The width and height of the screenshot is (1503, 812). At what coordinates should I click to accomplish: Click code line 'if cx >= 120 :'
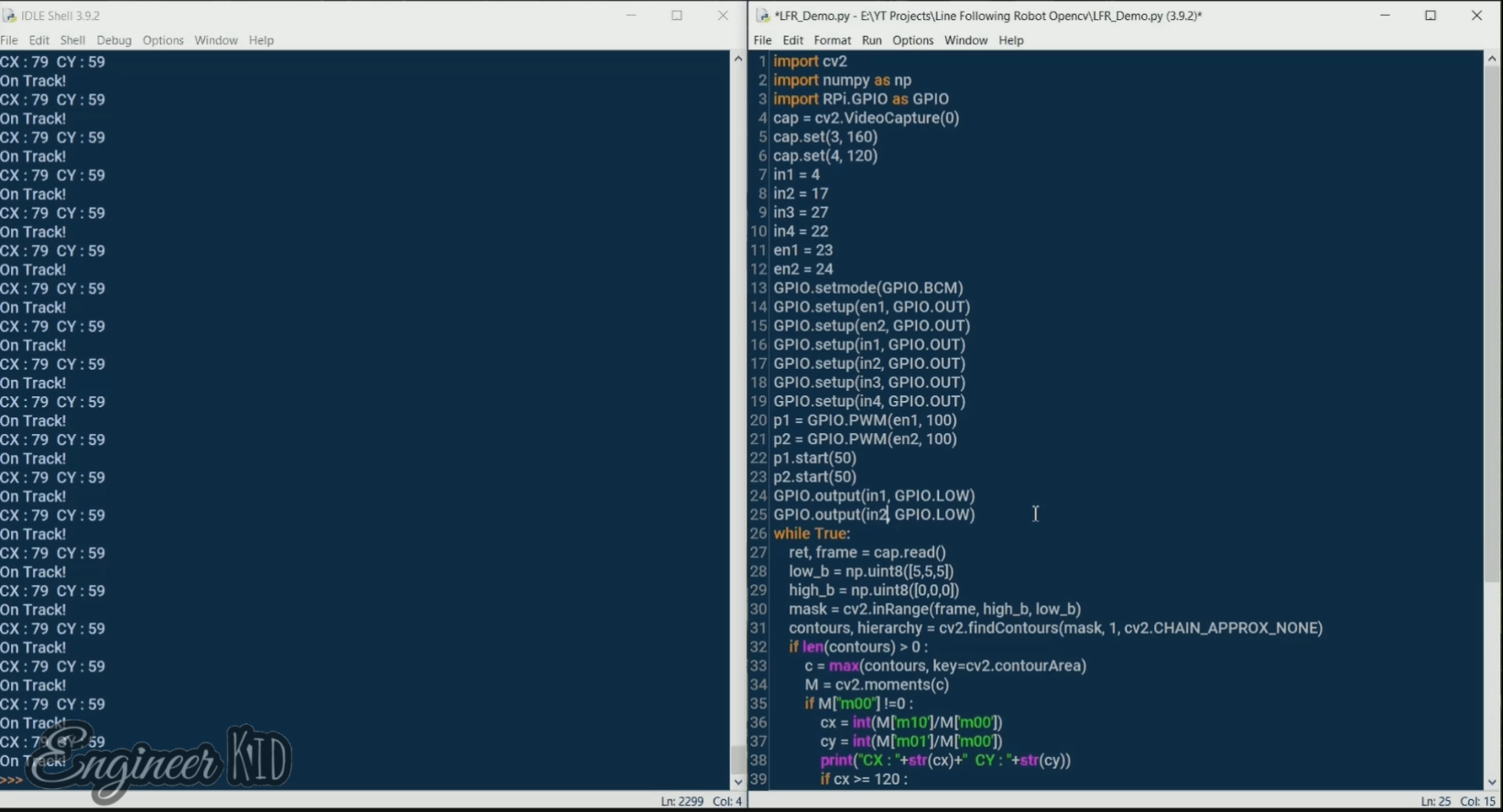pyautogui.click(x=864, y=779)
